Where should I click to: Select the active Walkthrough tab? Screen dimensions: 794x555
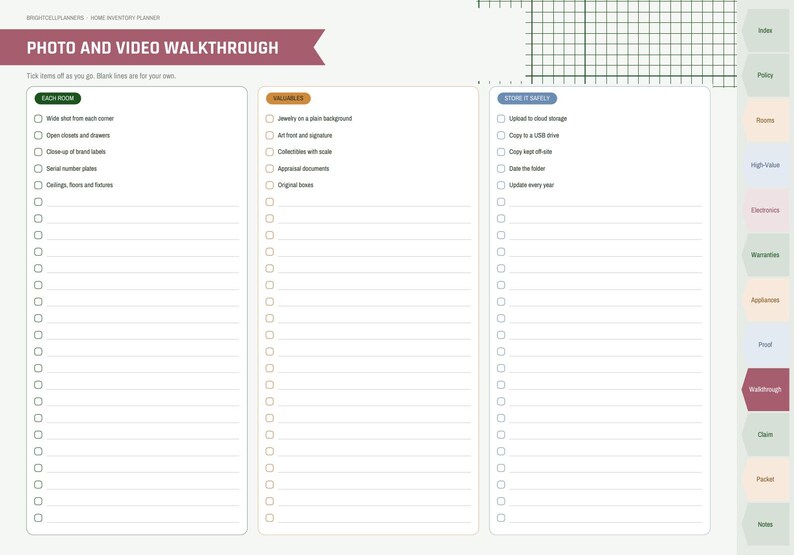[765, 389]
